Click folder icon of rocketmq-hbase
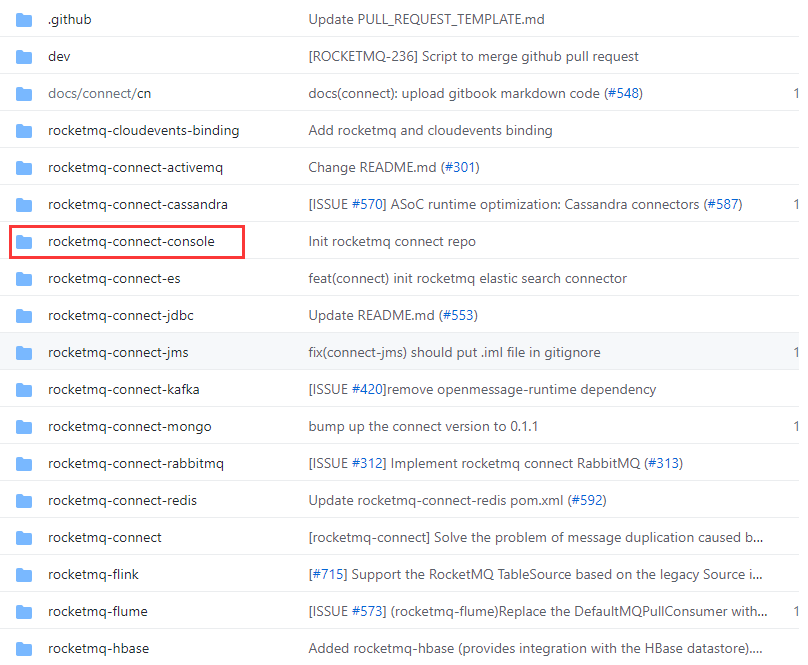 24,649
